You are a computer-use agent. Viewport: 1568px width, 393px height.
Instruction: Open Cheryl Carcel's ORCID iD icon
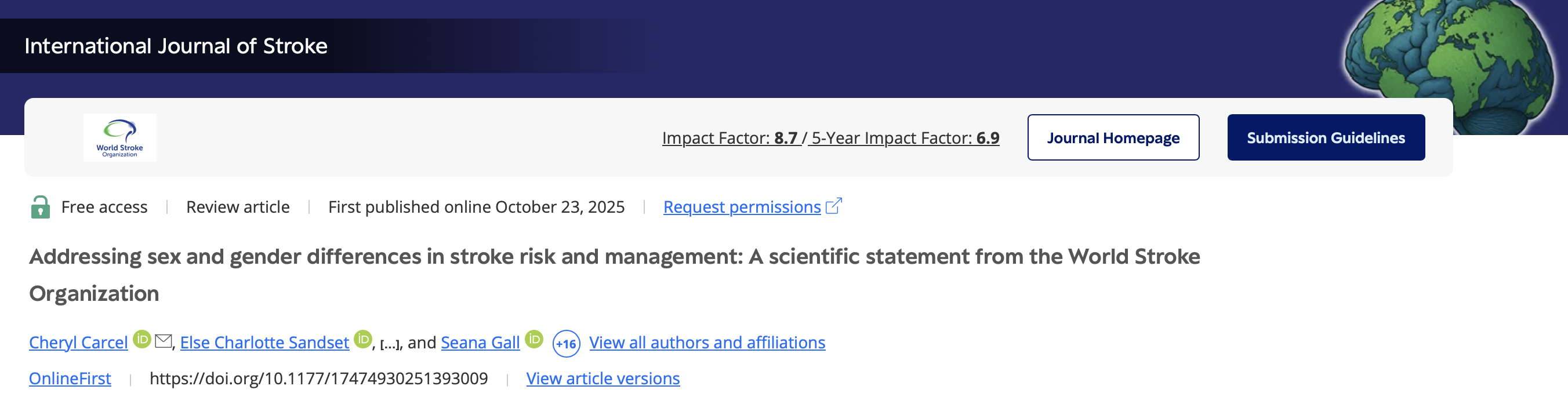(142, 339)
